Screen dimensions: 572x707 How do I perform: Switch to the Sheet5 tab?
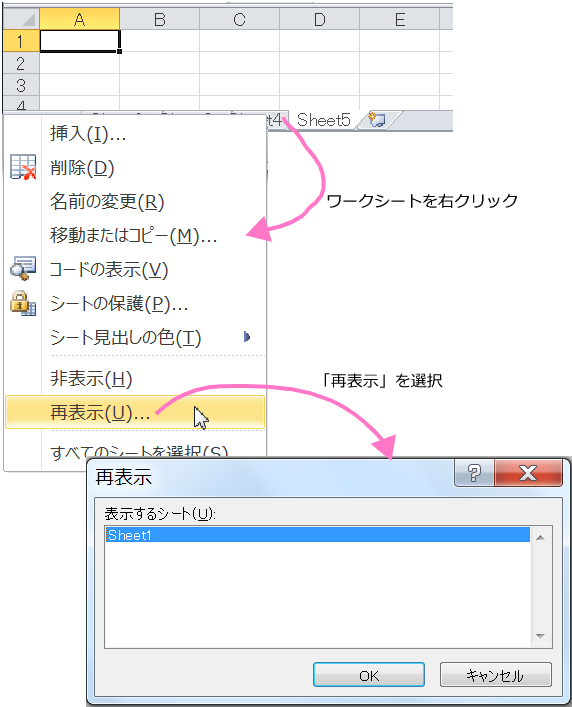click(323, 120)
